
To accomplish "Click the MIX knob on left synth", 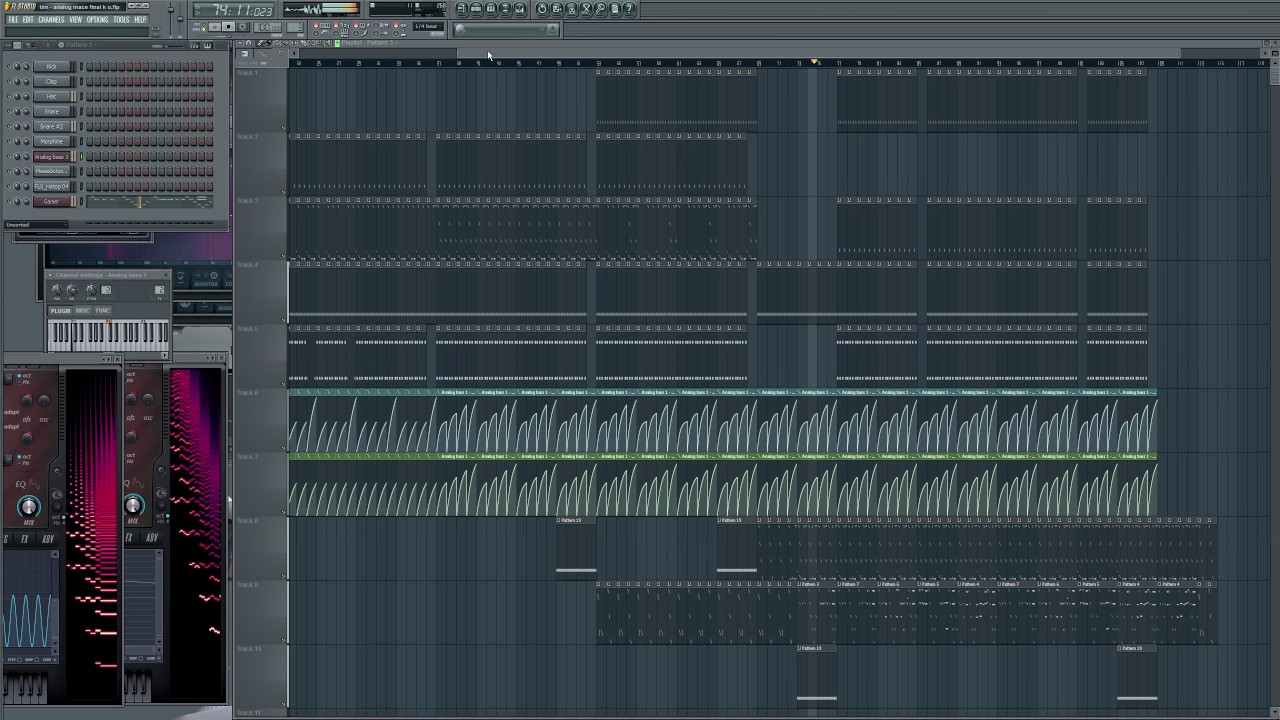I will pos(28,507).
